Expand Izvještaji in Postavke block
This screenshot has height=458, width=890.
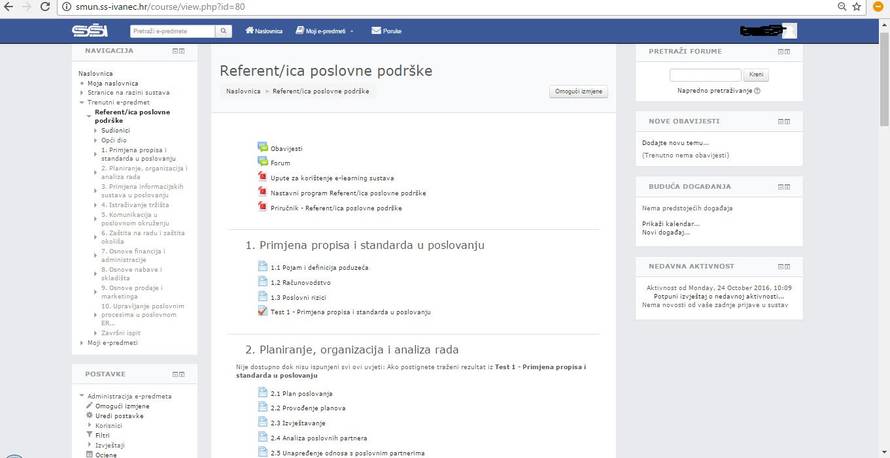pyautogui.click(x=89, y=445)
